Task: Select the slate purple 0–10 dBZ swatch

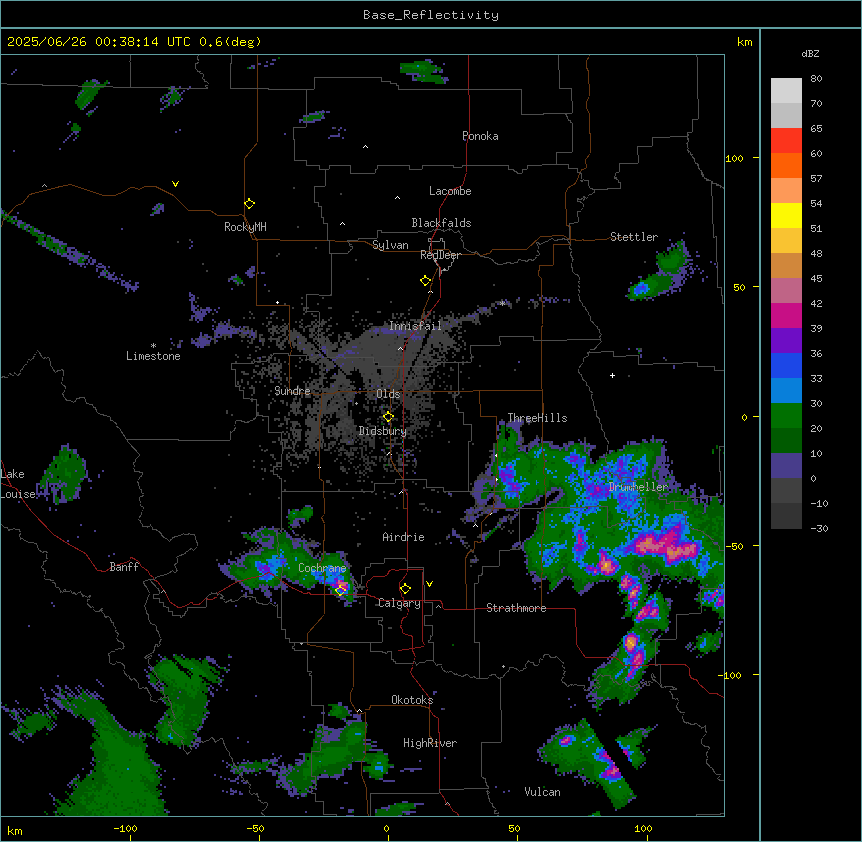Action: [786, 466]
